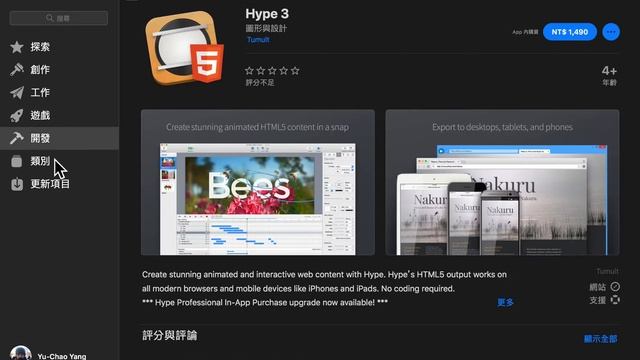Click 圖形與設計 category text
The height and width of the screenshot is (360, 640).
click(x=266, y=28)
